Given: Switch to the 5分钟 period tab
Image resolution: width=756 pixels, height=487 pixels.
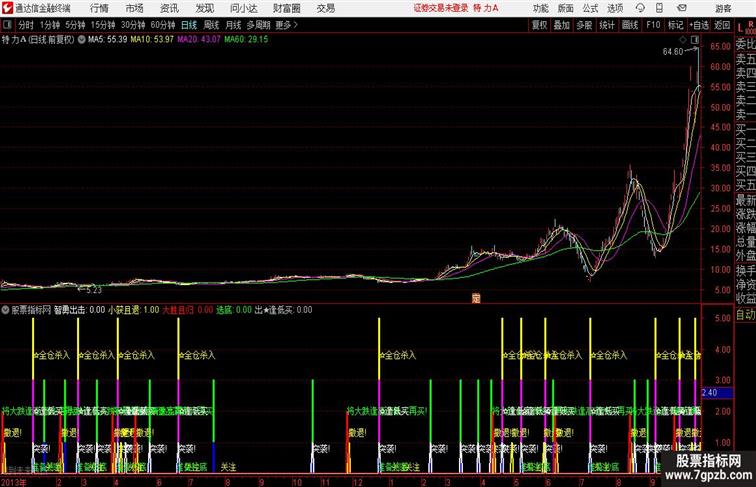Looking at the screenshot, I should [75, 25].
